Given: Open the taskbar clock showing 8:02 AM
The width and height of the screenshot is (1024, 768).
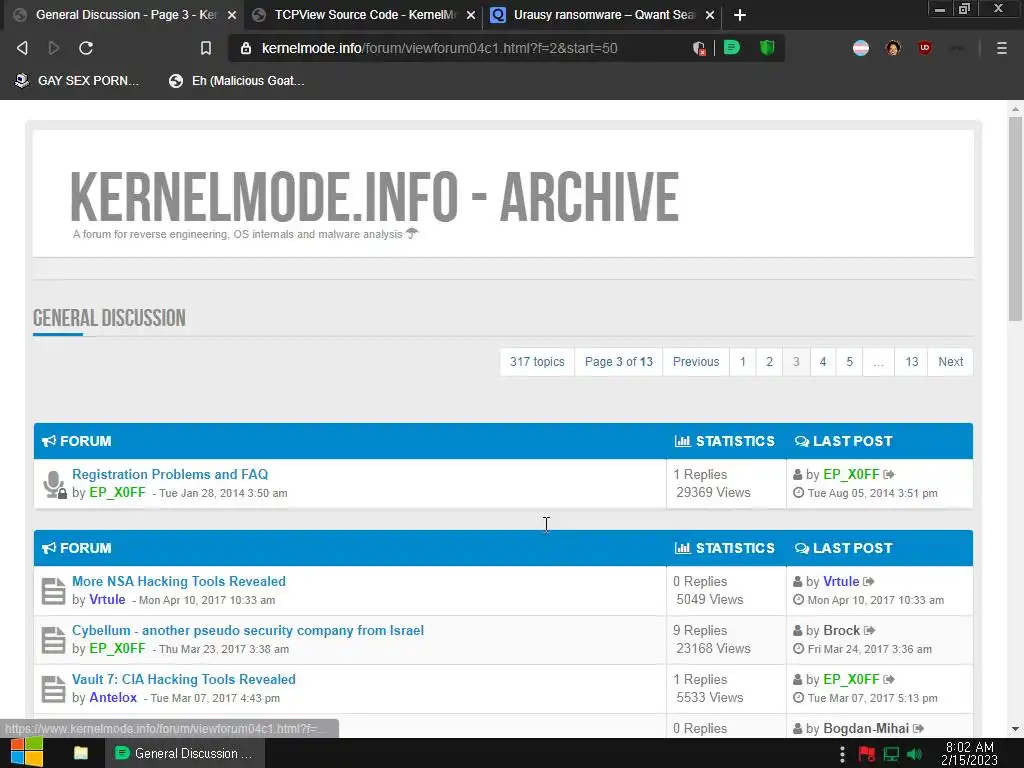Looking at the screenshot, I should point(969,754).
